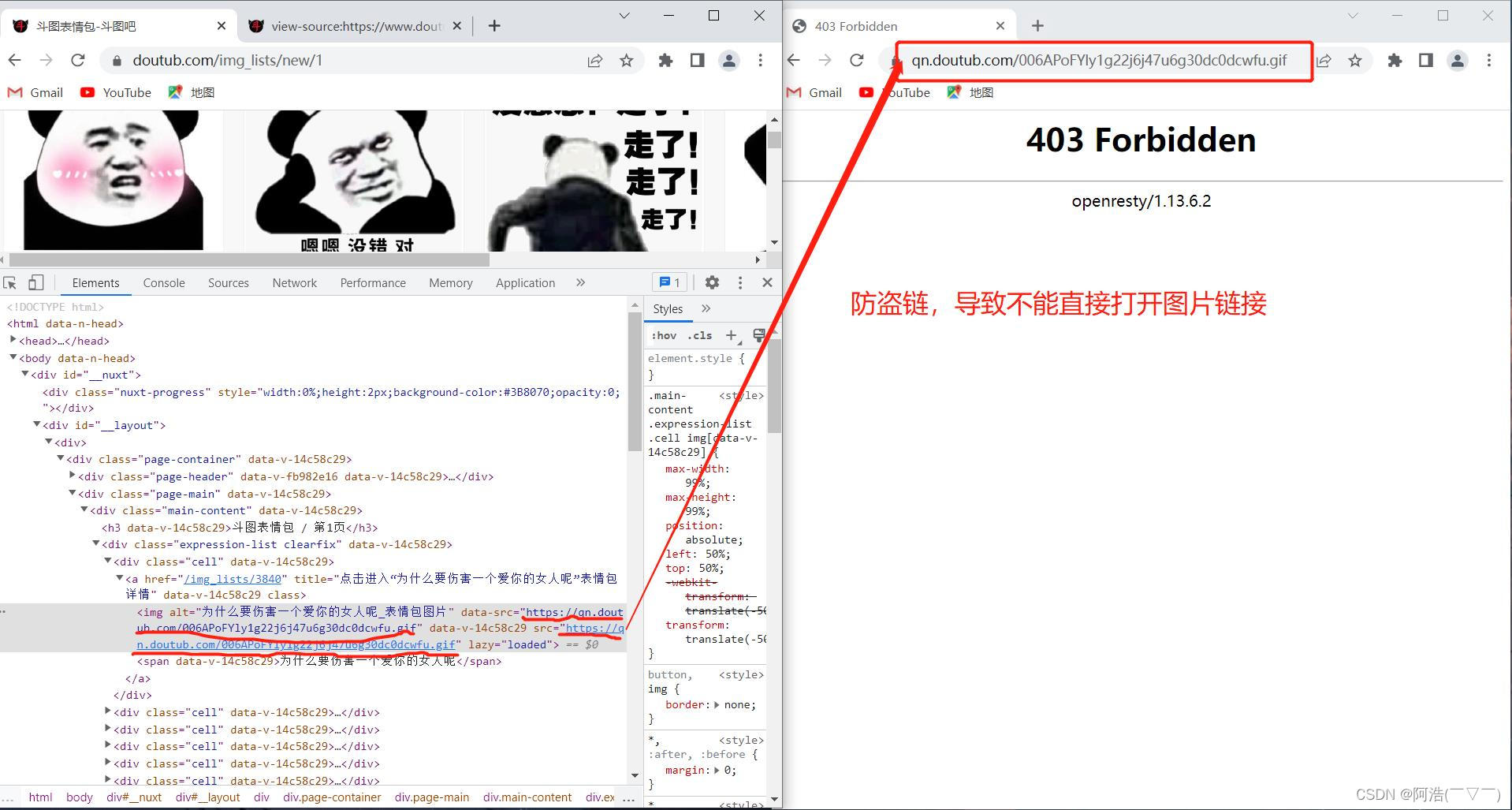Open tab search chevron in left window
1512x810 pixels.
[624, 15]
